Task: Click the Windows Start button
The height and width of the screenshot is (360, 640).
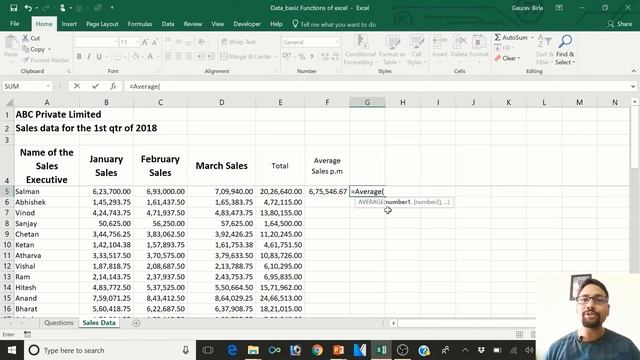Action: coord(12,350)
